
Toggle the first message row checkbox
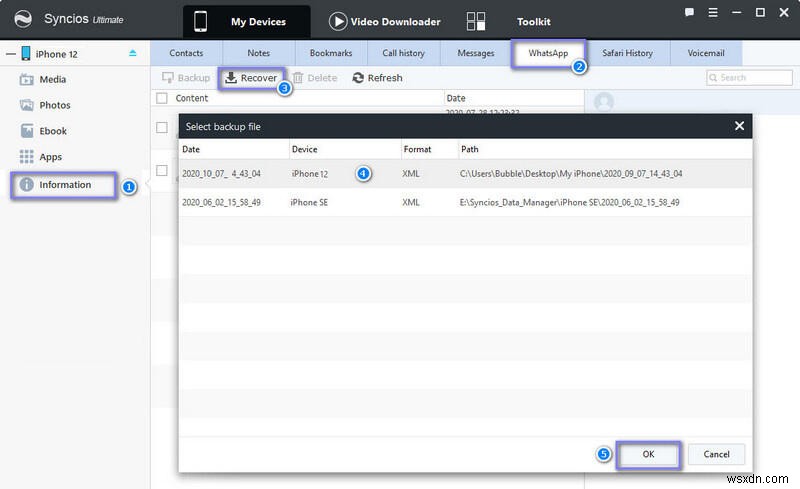[x=162, y=128]
